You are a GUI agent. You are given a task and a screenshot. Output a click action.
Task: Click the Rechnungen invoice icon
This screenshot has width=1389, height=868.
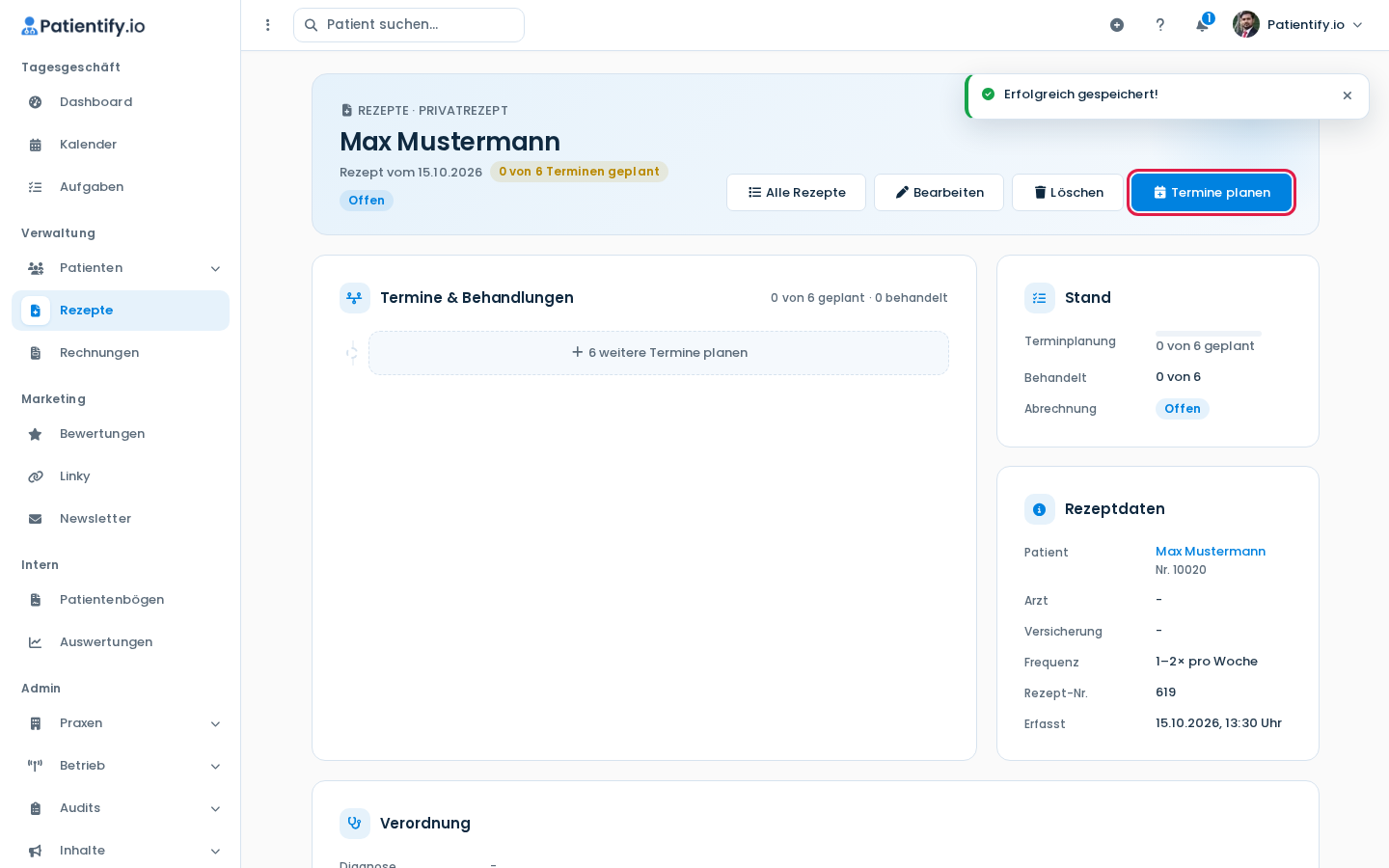36,353
